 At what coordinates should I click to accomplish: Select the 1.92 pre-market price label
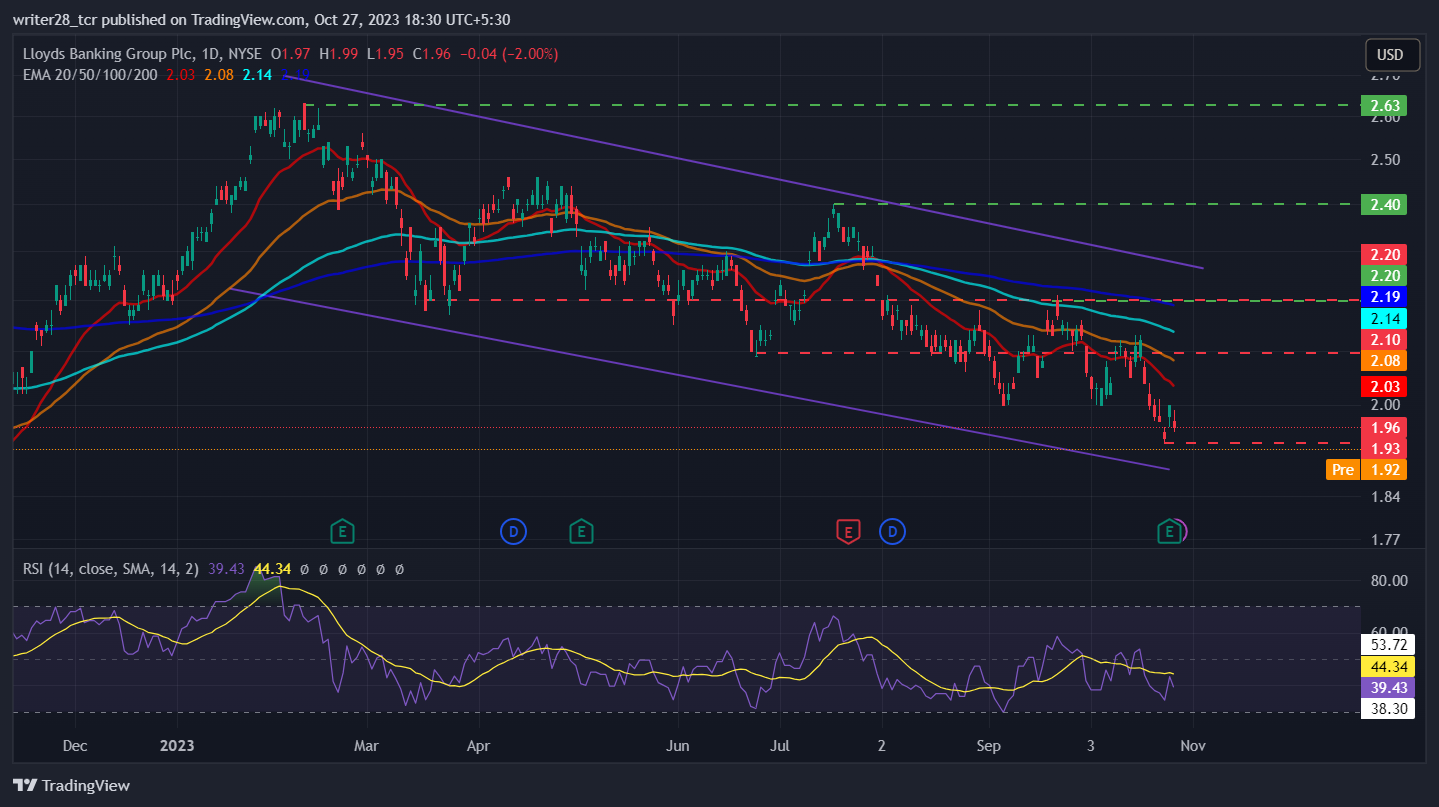pyautogui.click(x=1384, y=469)
